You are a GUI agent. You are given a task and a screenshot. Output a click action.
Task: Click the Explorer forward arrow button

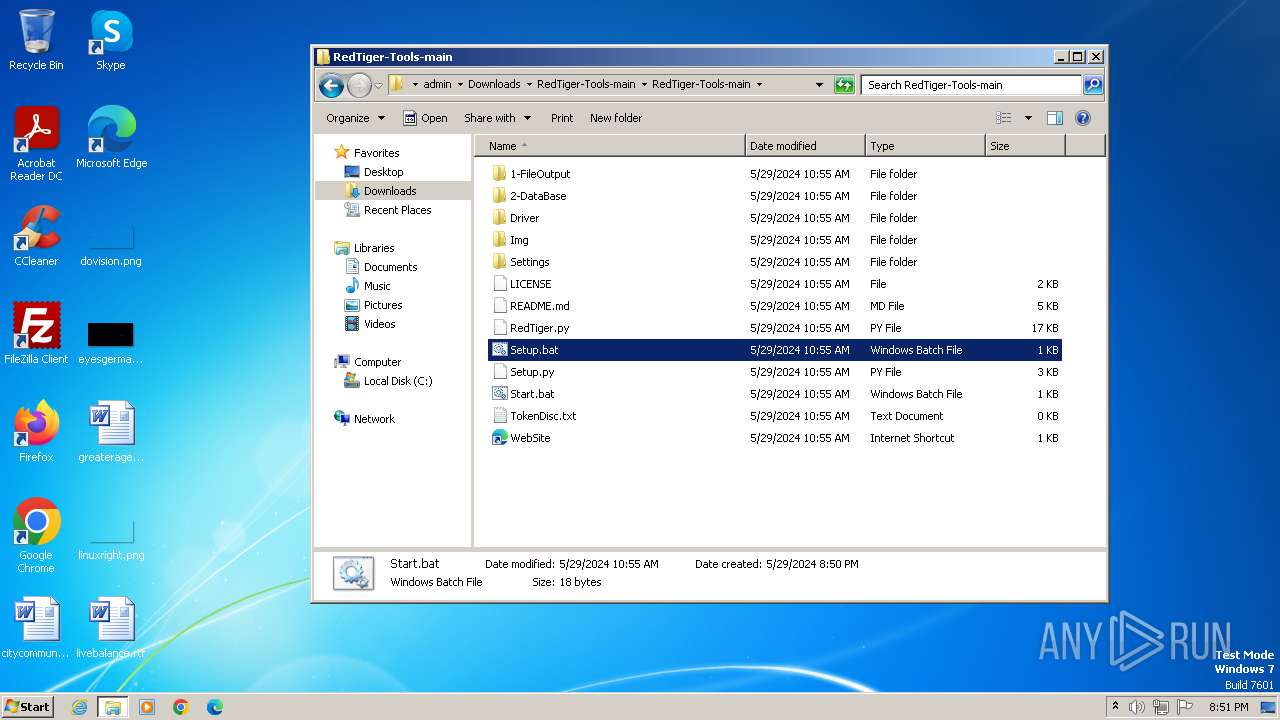pyautogui.click(x=359, y=85)
